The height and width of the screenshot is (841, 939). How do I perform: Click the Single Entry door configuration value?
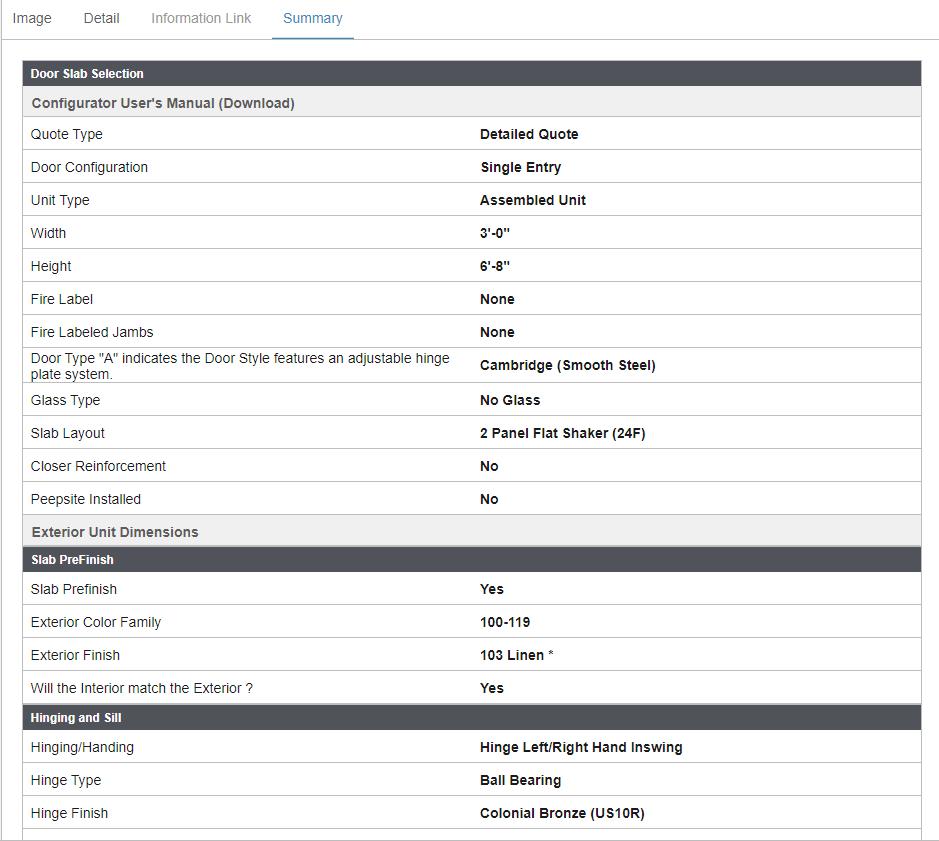point(521,167)
